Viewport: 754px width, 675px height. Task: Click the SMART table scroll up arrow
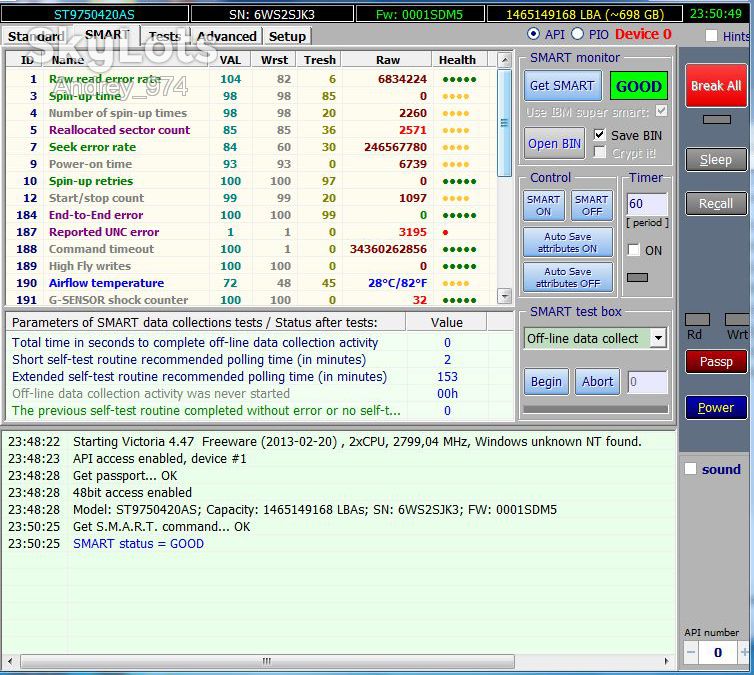point(504,60)
